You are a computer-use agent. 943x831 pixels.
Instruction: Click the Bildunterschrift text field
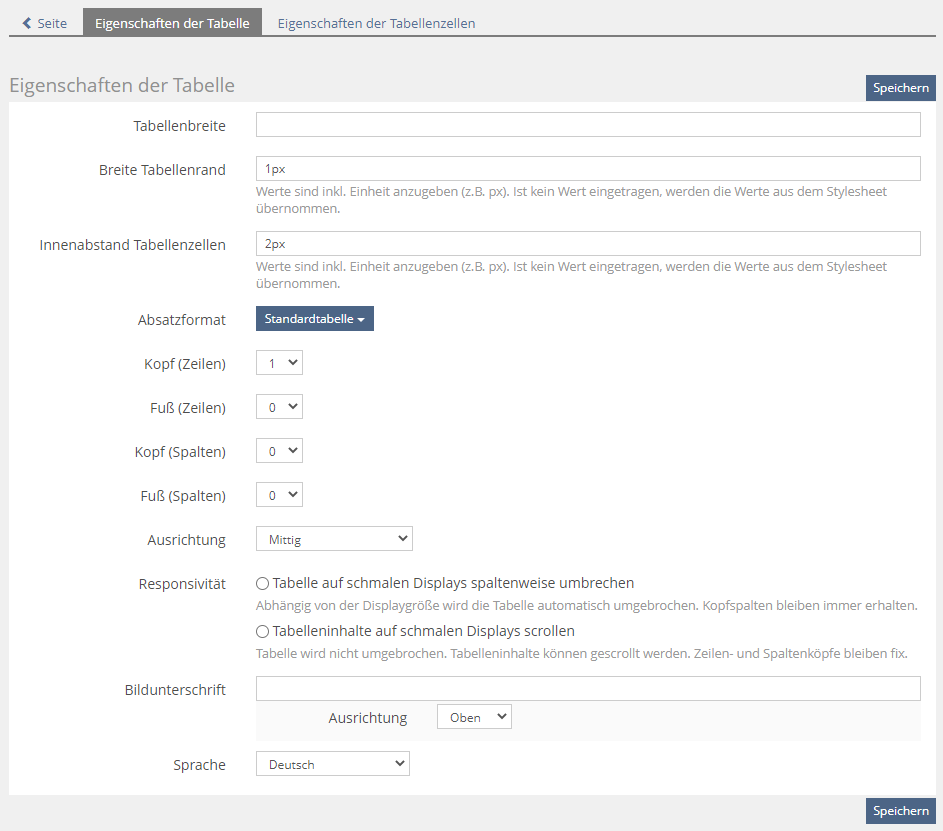[588, 689]
